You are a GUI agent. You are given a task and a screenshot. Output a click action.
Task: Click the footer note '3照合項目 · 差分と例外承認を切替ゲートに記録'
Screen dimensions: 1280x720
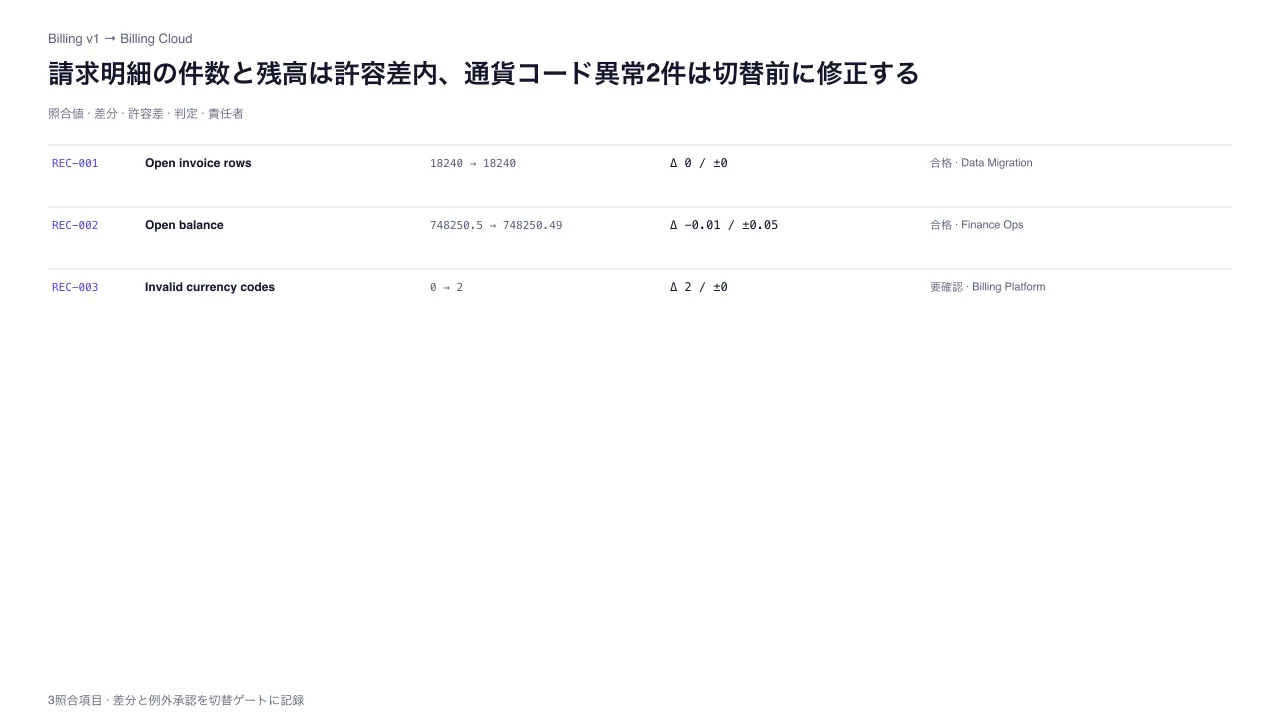pyautogui.click(x=176, y=701)
